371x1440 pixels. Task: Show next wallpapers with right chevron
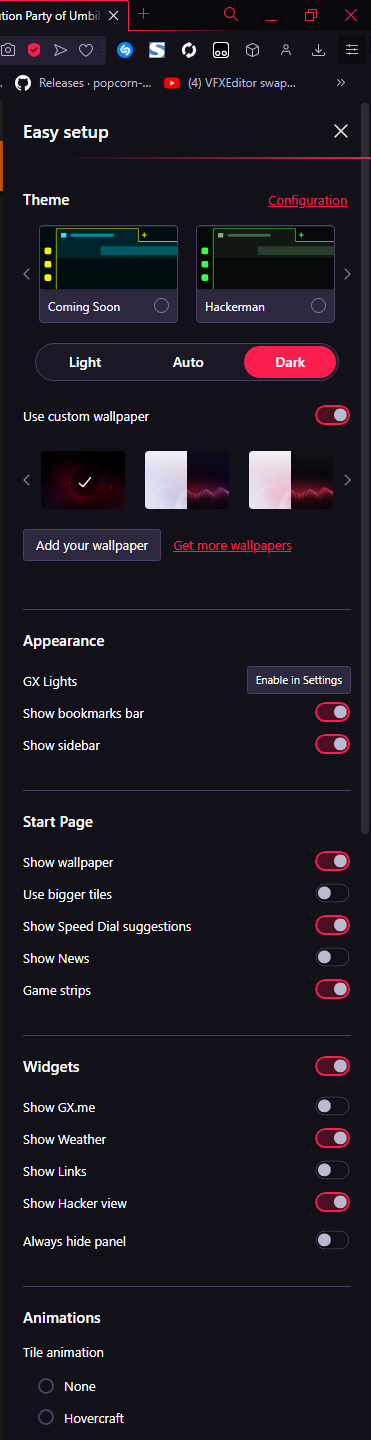347,480
